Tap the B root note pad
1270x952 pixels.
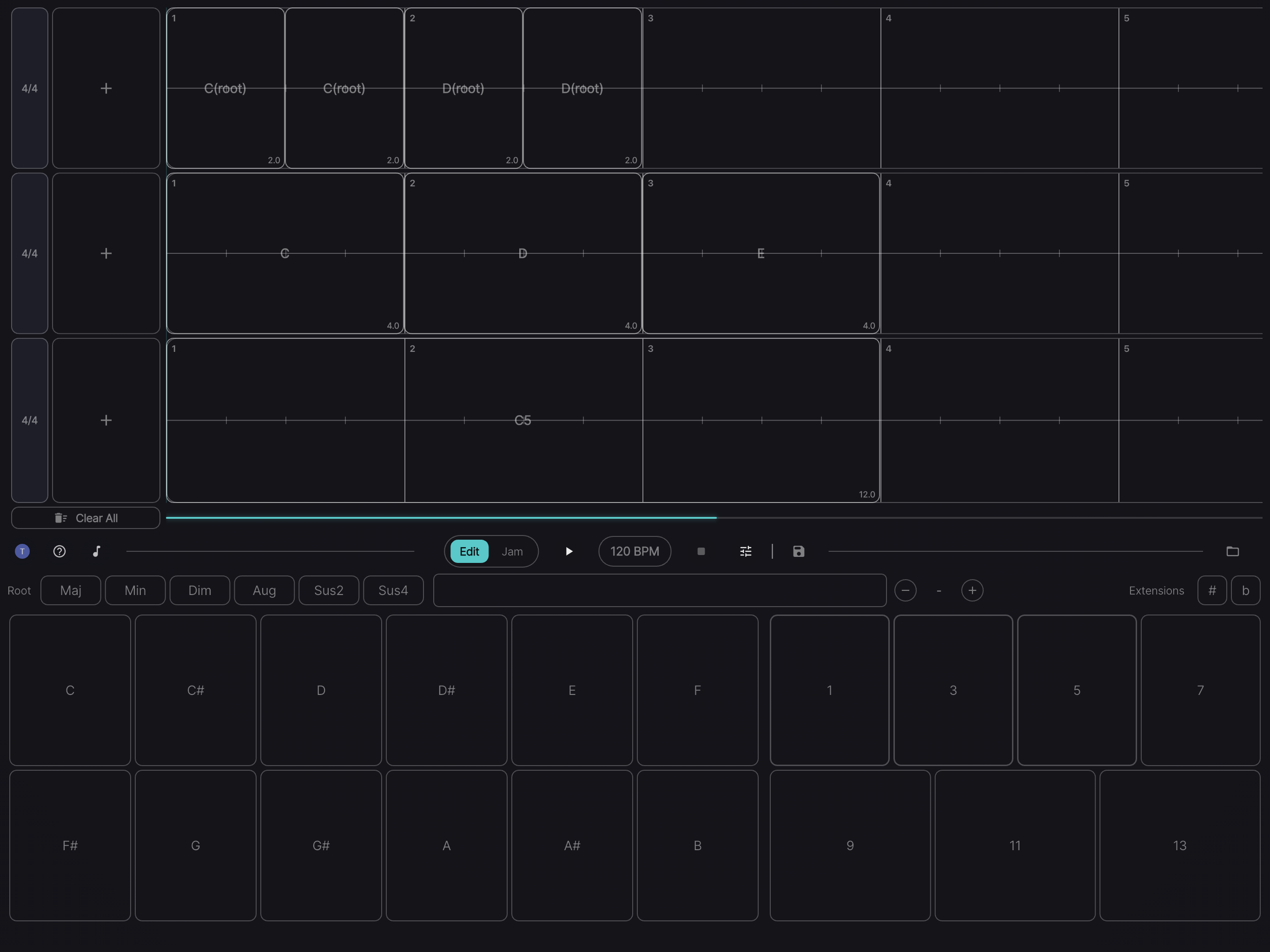[698, 845]
